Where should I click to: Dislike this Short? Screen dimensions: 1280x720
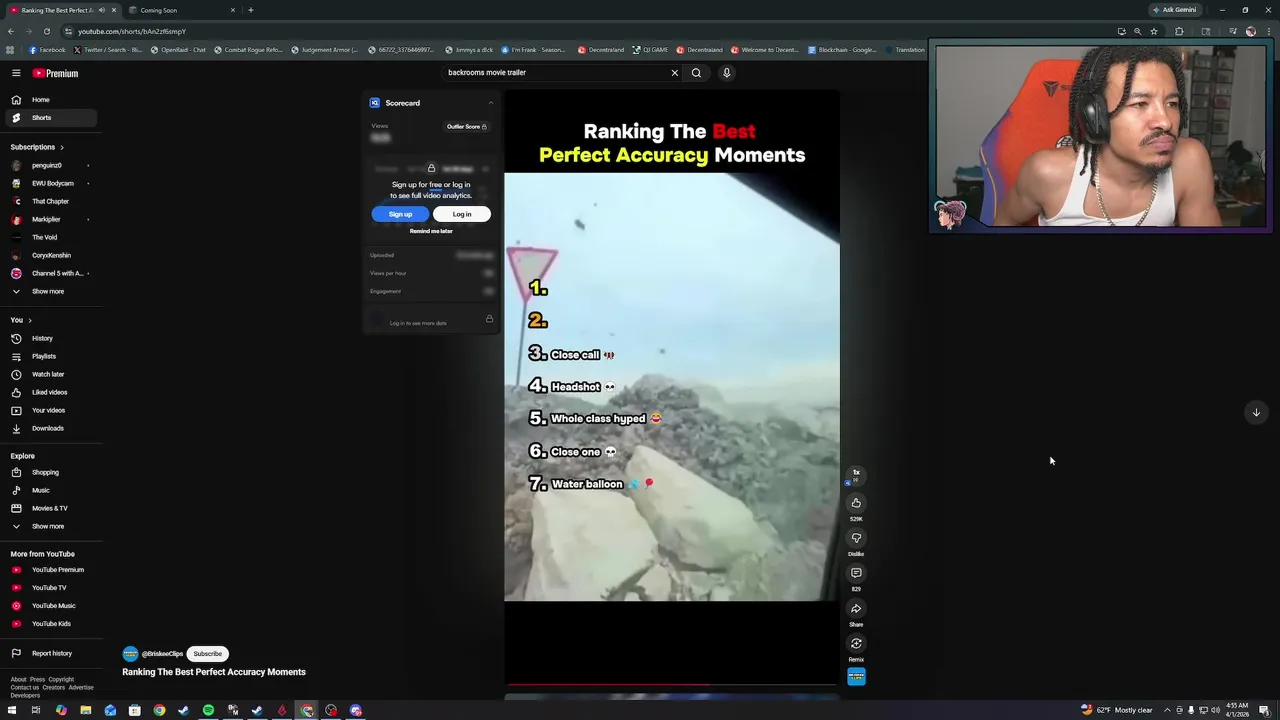[x=856, y=538]
